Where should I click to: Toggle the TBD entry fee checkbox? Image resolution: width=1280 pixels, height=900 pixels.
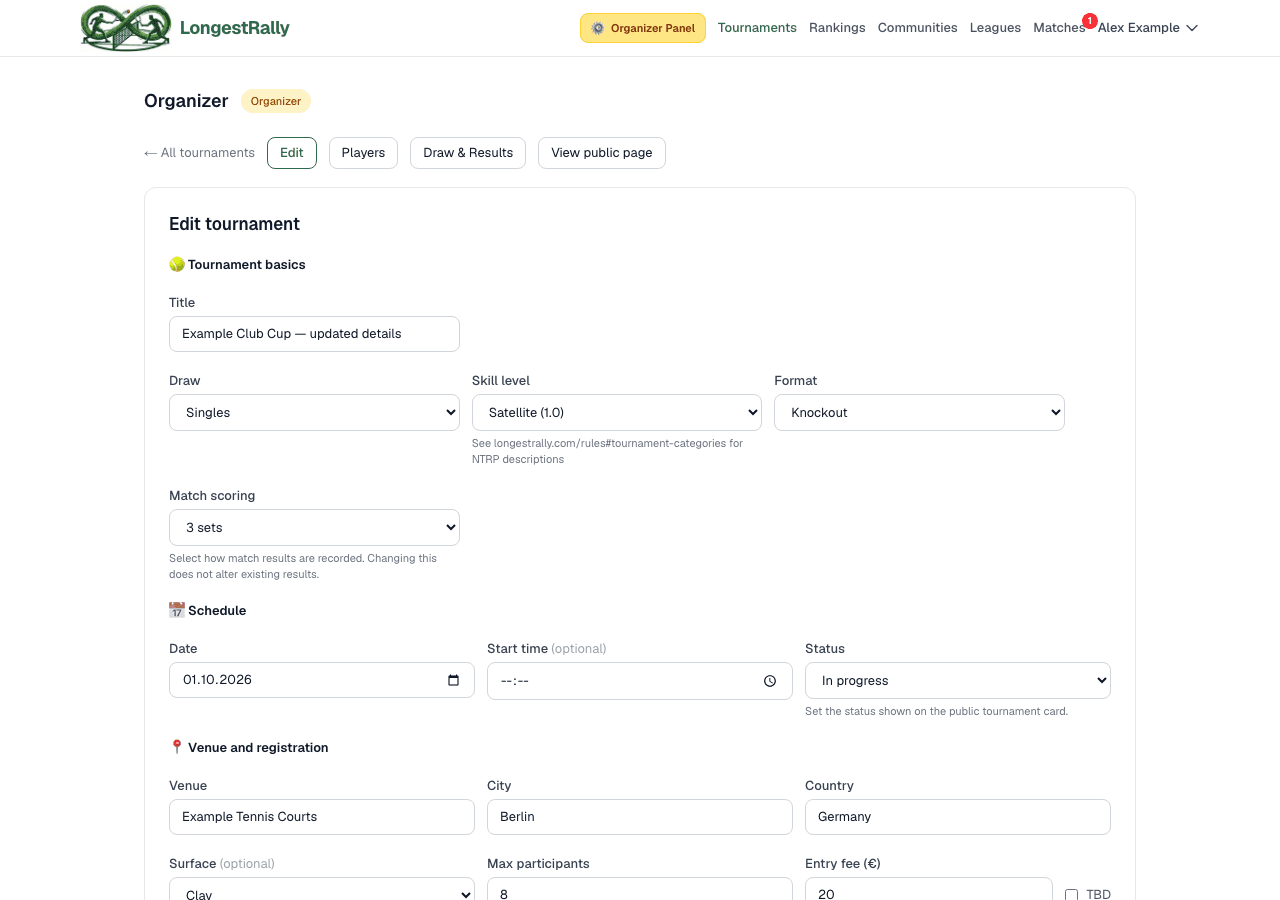pos(1071,894)
